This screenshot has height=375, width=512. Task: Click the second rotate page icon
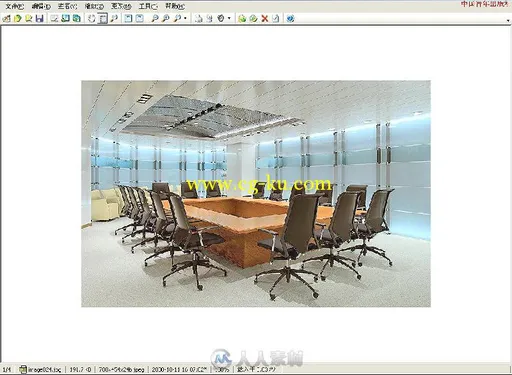pyautogui.click(x=209, y=19)
